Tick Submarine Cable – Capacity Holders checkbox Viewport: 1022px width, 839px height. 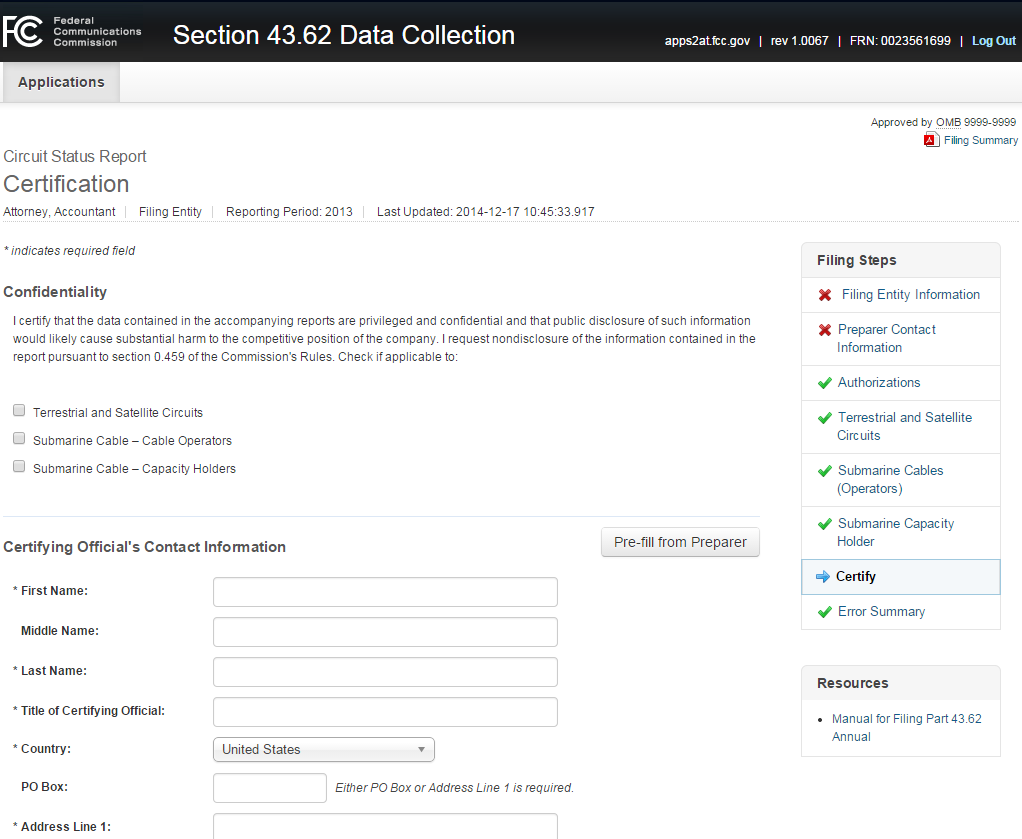19,467
